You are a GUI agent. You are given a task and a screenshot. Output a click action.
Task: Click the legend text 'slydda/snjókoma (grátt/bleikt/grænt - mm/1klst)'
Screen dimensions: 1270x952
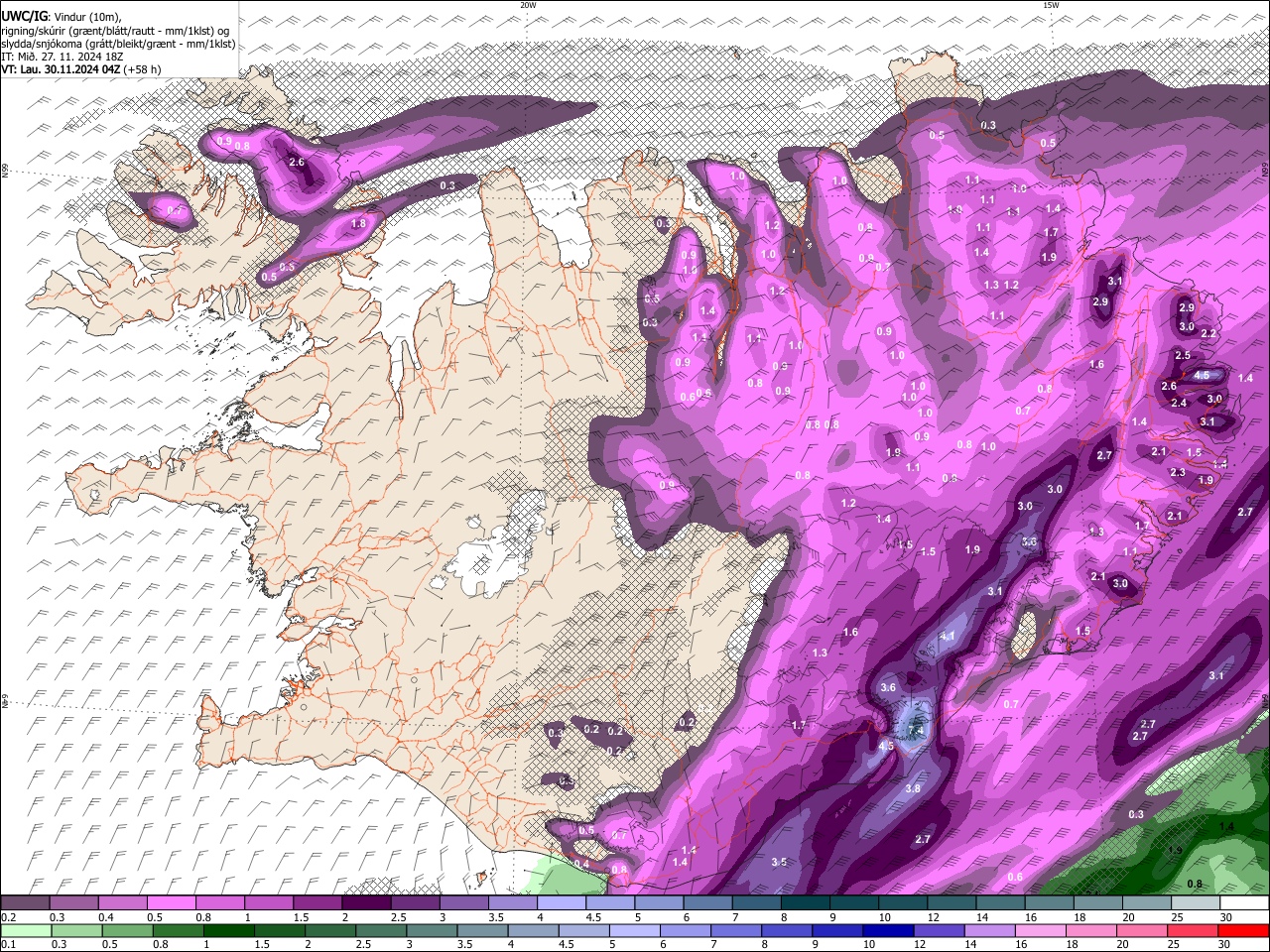pyautogui.click(x=118, y=44)
